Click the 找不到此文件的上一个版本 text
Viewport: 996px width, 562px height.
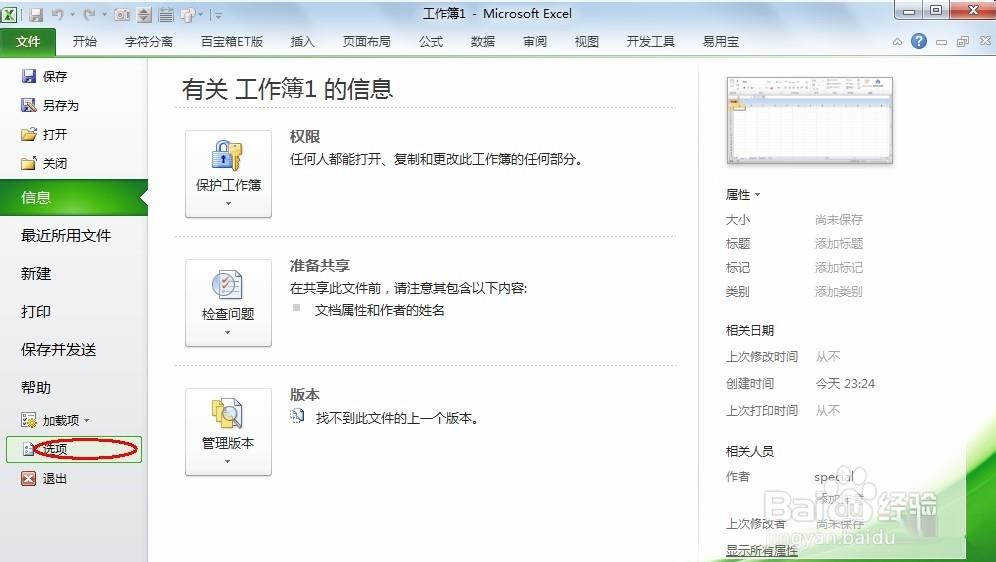coord(397,418)
